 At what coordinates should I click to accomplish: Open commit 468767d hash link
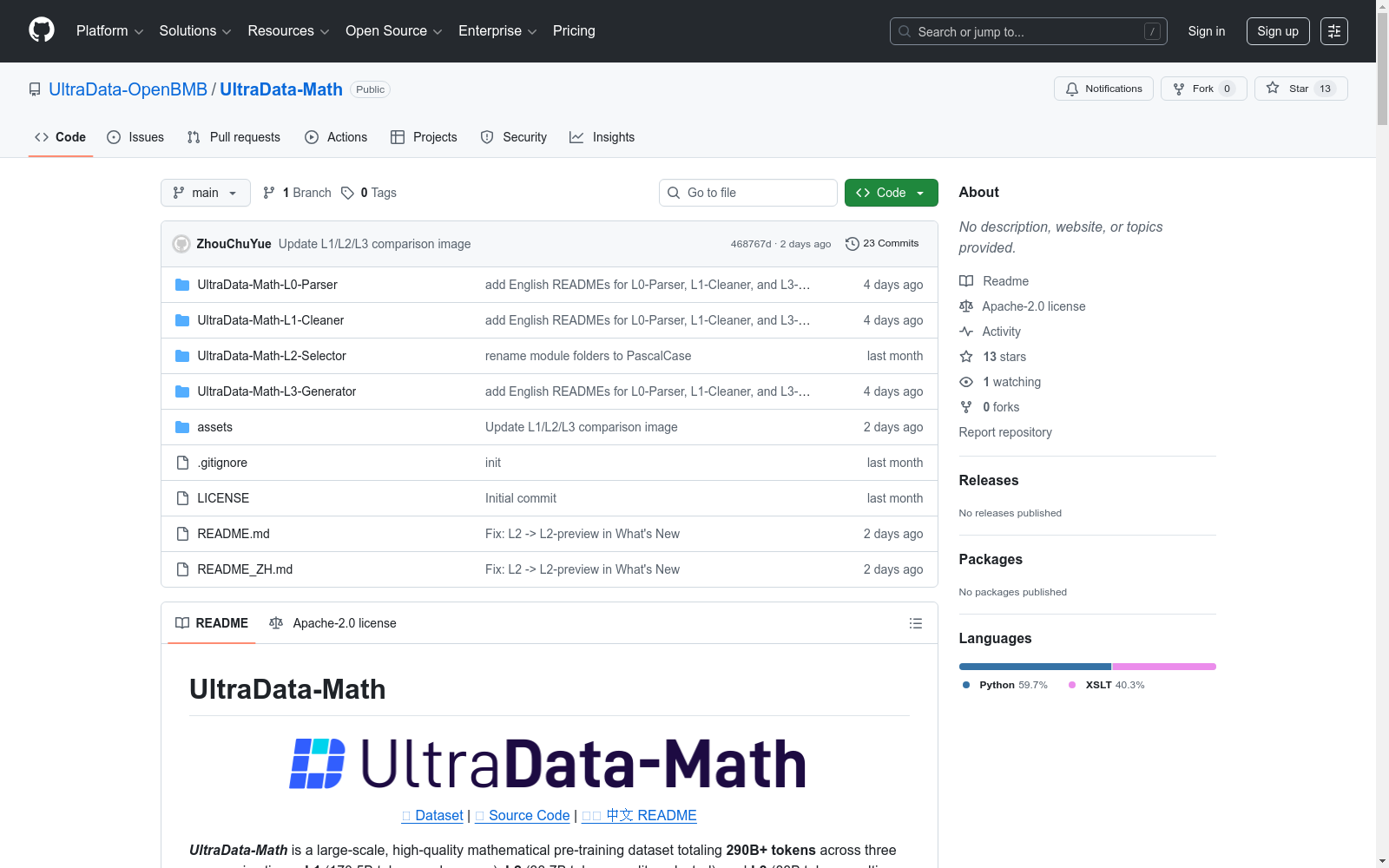tap(751, 244)
